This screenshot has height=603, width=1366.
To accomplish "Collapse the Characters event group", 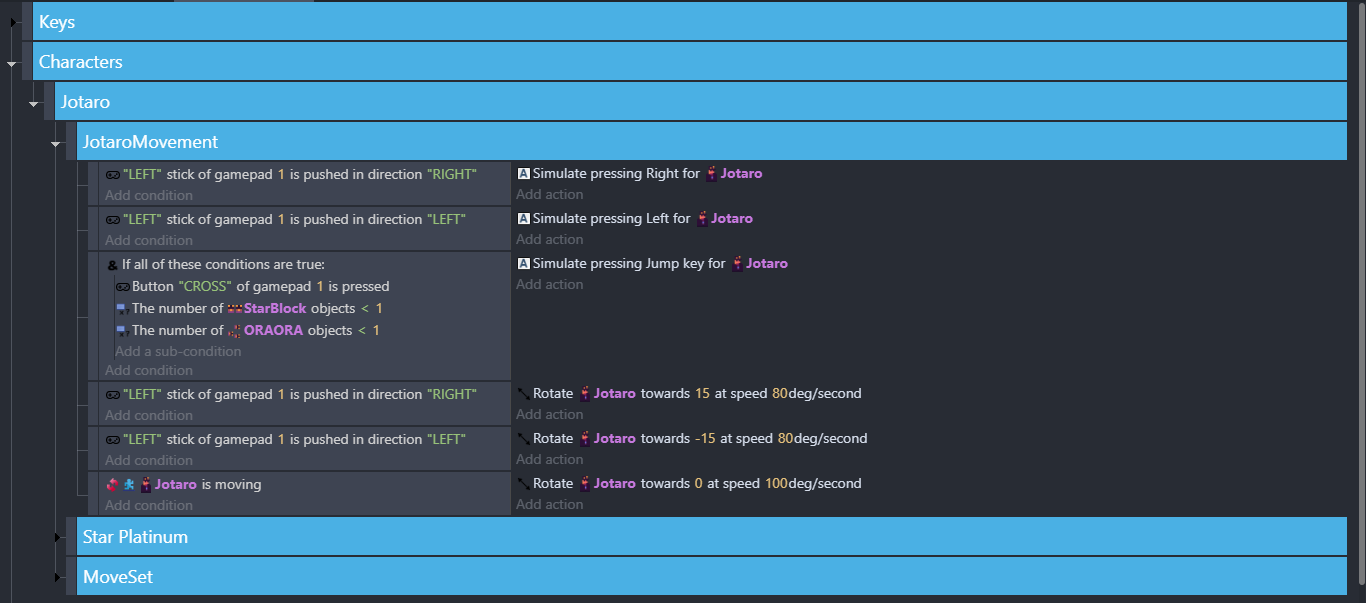I will click(x=13, y=63).
